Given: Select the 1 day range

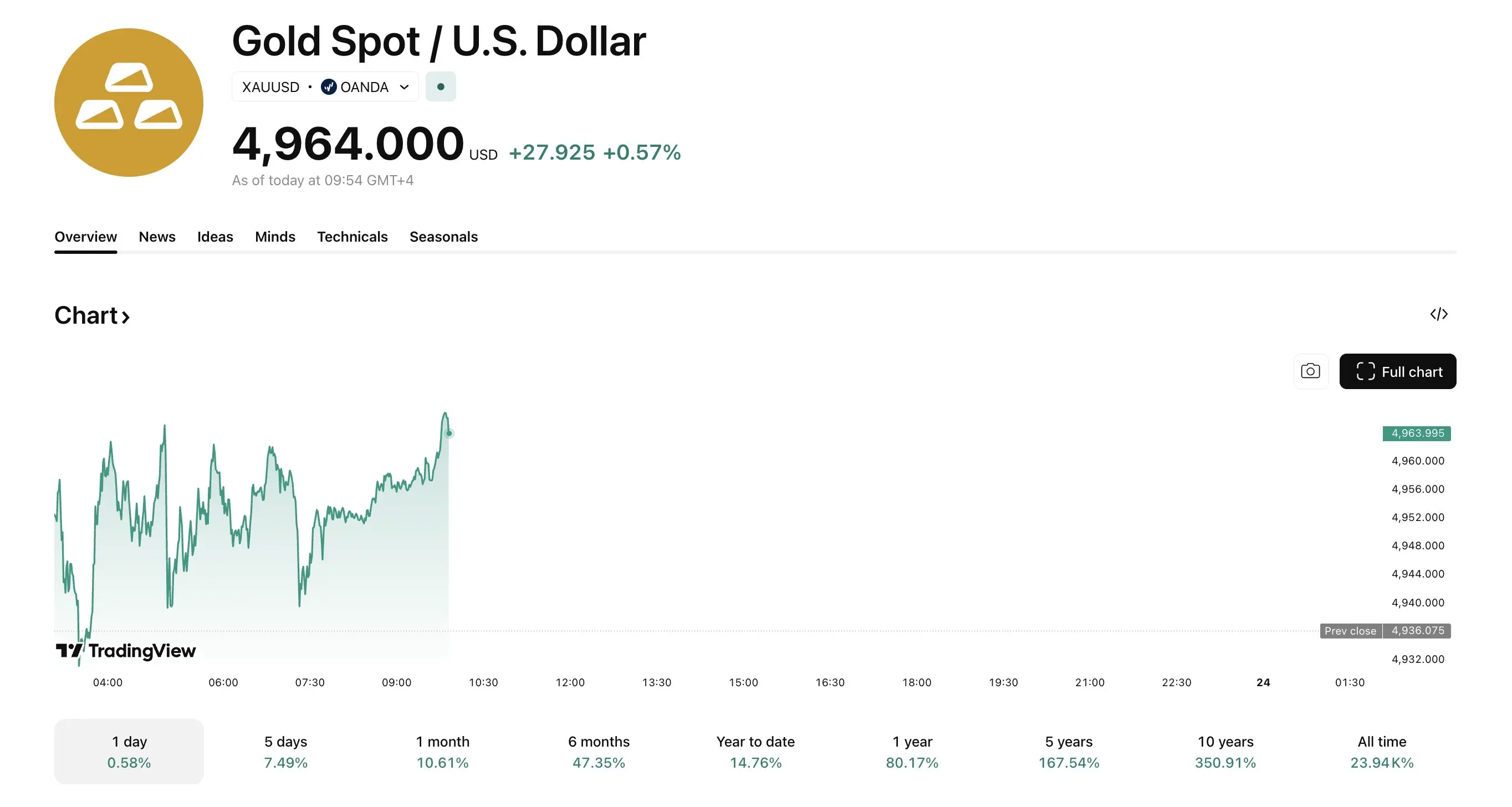Looking at the screenshot, I should tap(129, 751).
